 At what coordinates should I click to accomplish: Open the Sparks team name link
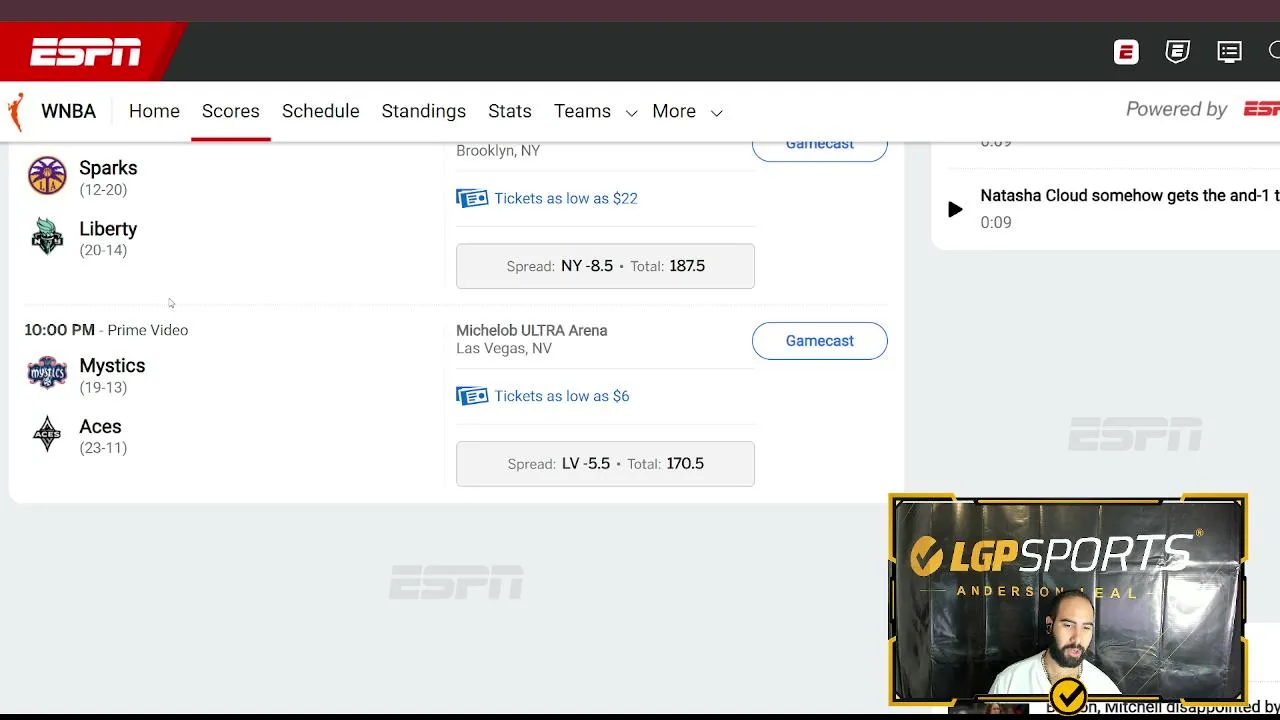click(108, 168)
